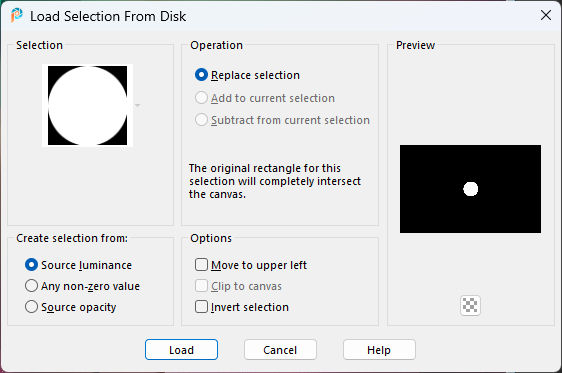
Task: Open Help for this dialog
Action: (x=379, y=350)
